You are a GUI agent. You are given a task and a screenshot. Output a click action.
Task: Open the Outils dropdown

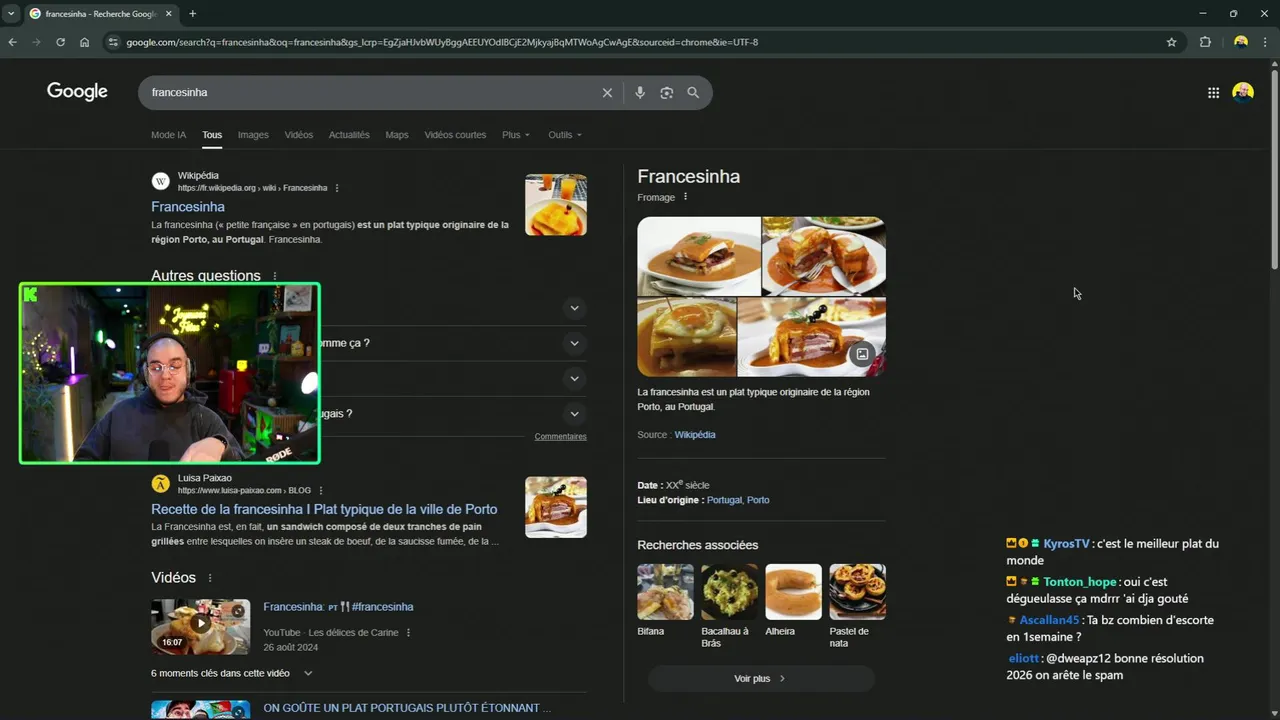pyautogui.click(x=565, y=135)
